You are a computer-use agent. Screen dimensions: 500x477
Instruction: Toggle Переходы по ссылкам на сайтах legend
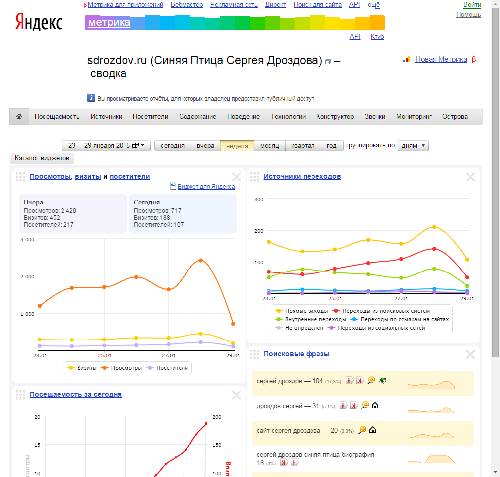[400, 319]
